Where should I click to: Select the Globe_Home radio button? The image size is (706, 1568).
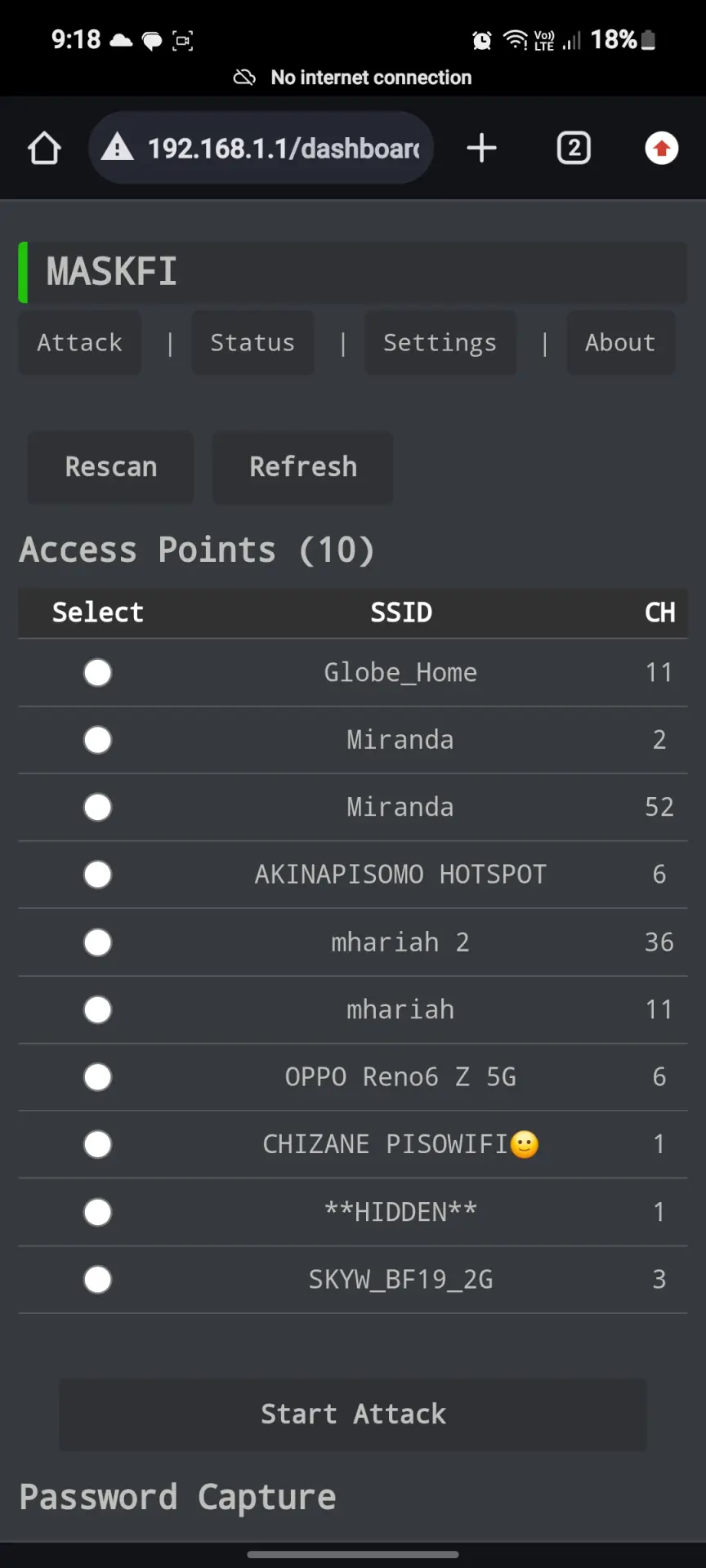(98, 673)
